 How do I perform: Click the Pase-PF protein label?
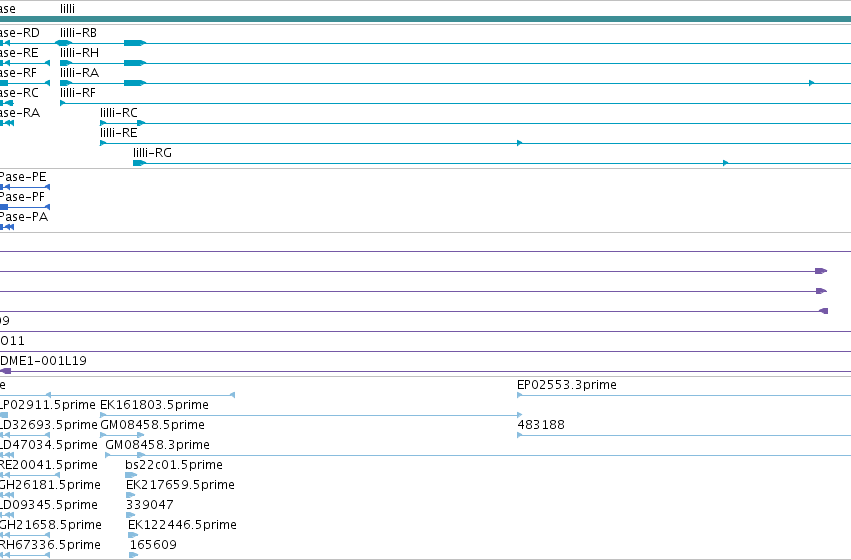point(22,197)
